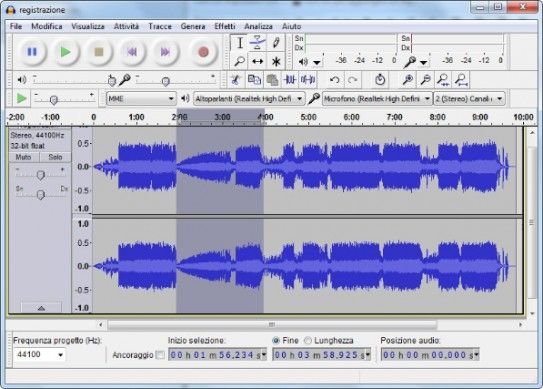The image size is (543, 389).
Task: Click the Fit Project zoom icon
Action: coord(462,80)
